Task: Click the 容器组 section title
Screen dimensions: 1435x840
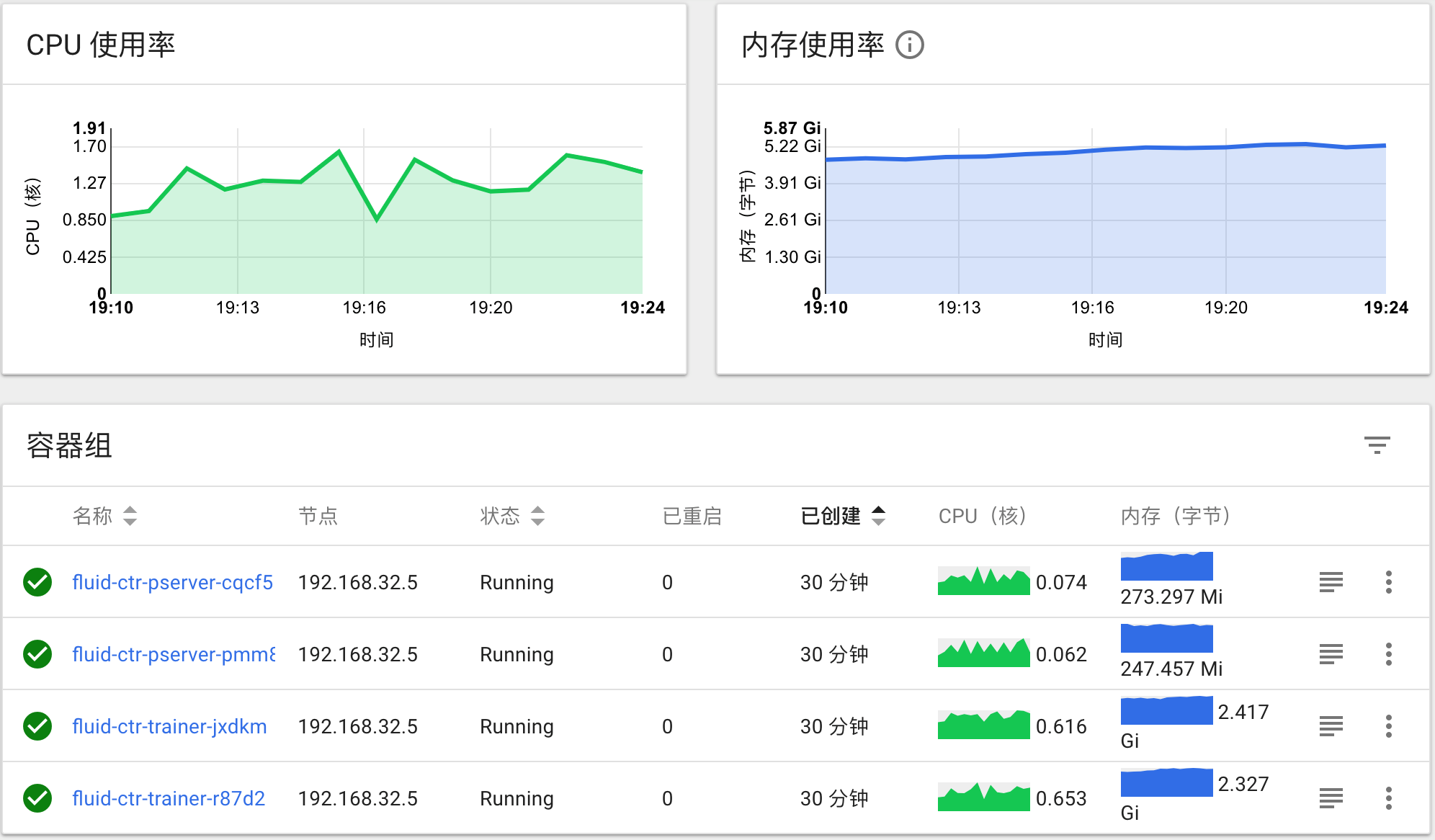Action: 69,445
